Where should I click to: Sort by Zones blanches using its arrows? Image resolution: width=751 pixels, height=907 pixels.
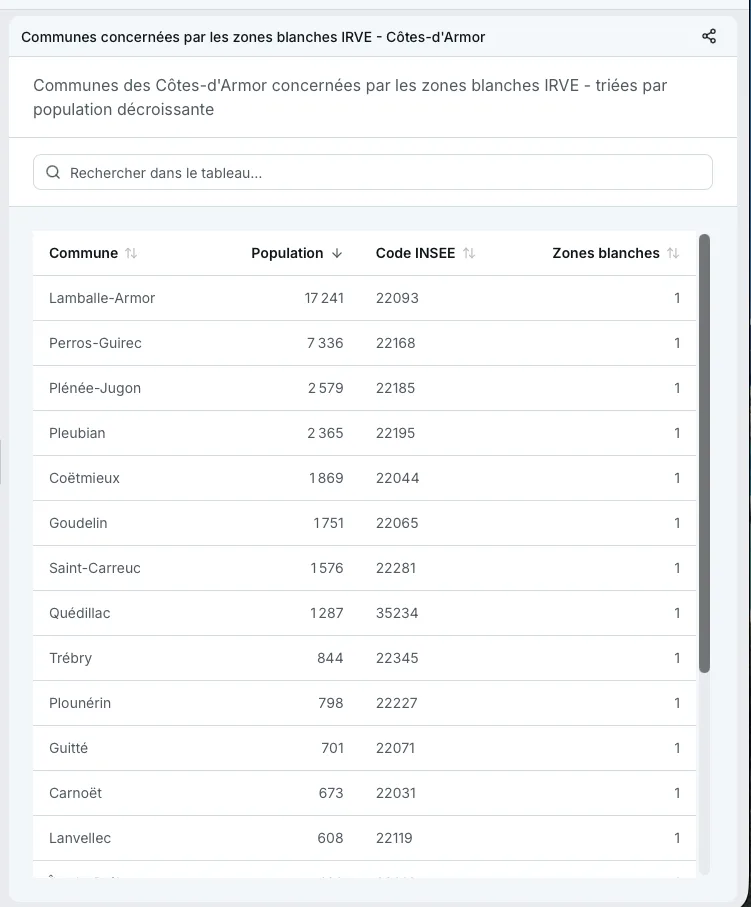pyautogui.click(x=673, y=253)
